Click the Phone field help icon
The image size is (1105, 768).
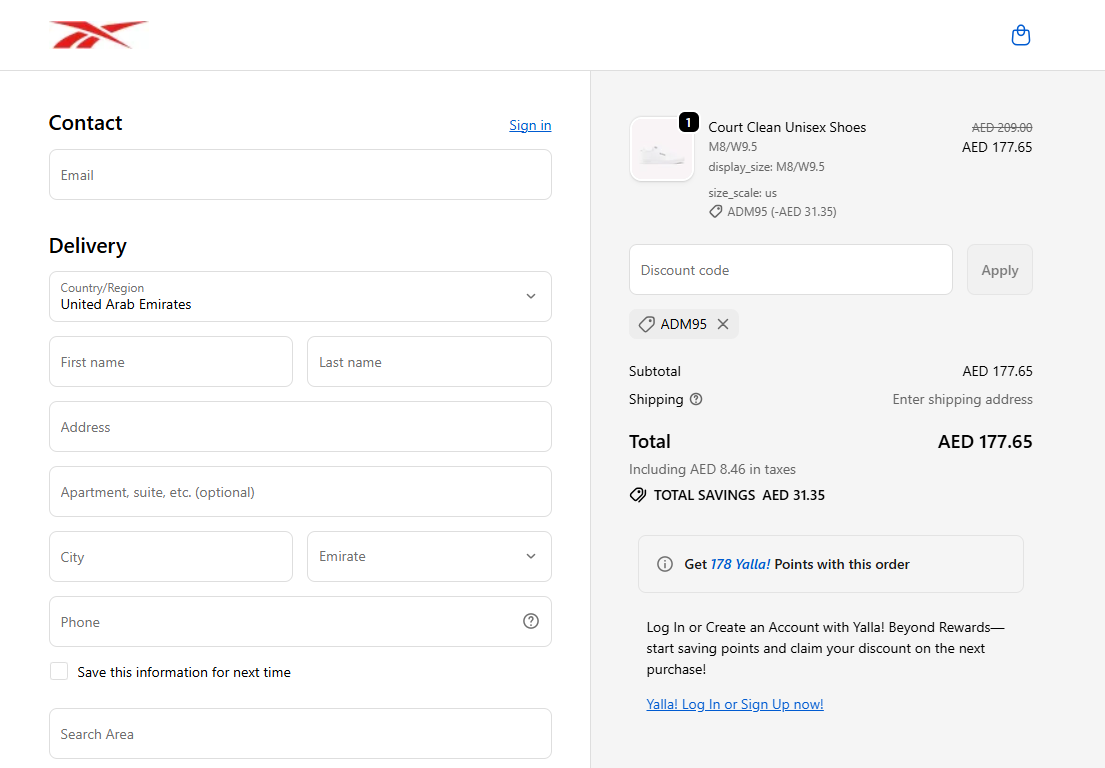click(x=531, y=621)
